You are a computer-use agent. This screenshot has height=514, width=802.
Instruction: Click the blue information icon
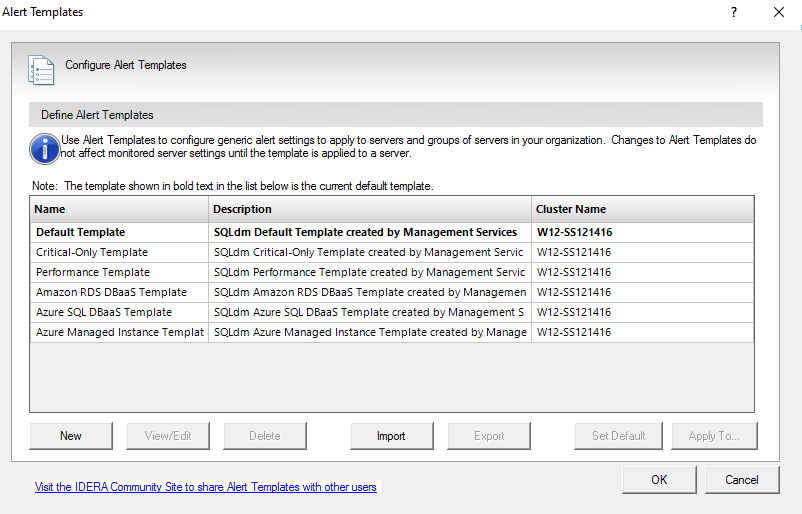tap(44, 148)
